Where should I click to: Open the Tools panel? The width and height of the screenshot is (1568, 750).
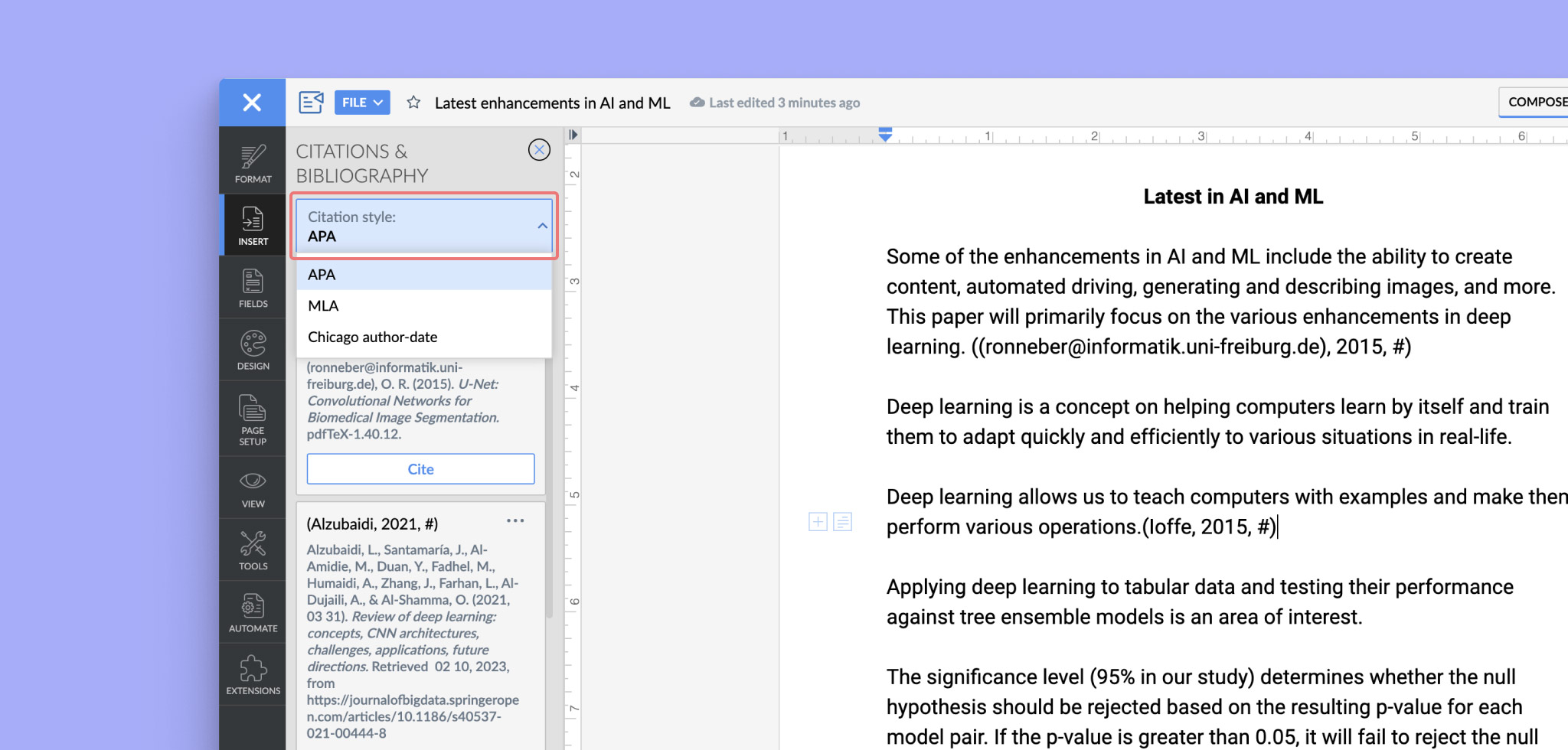tap(253, 551)
